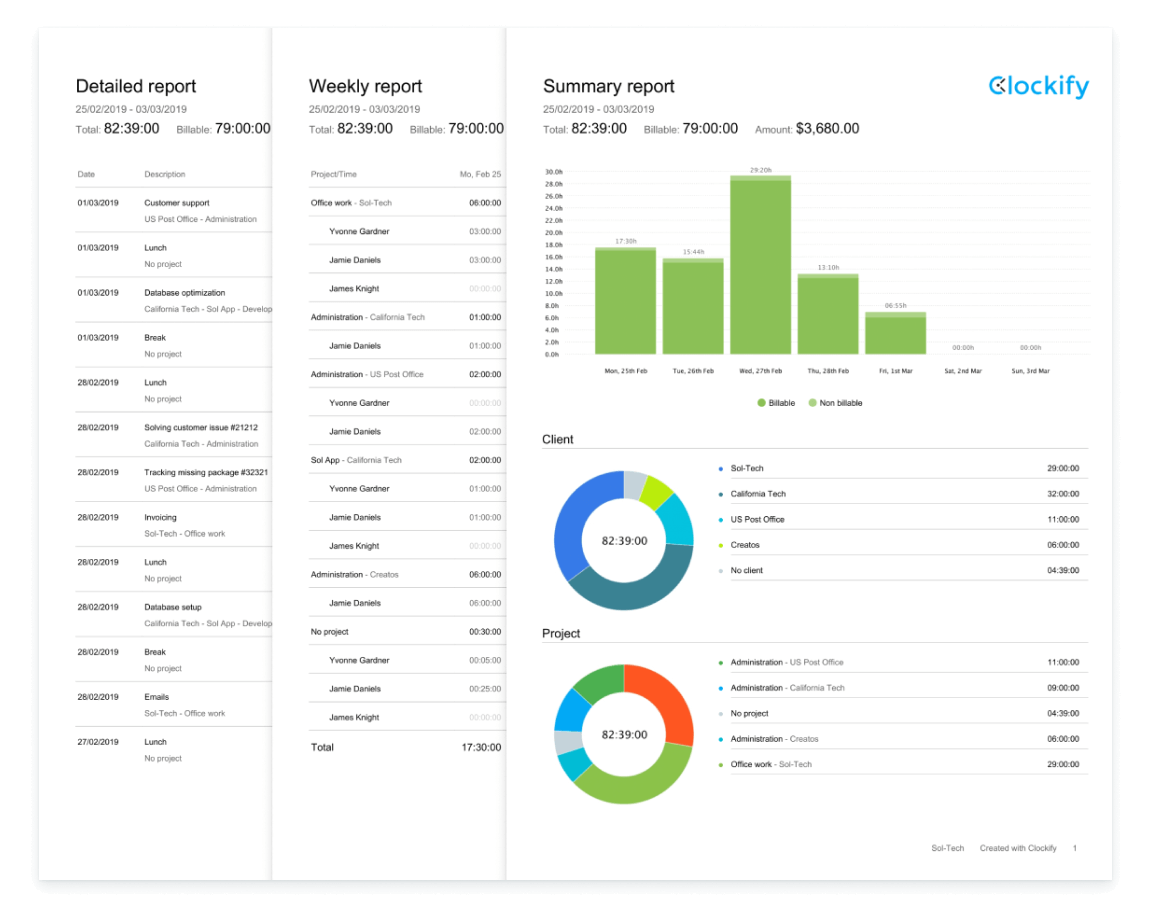Toggle the blue Administration - California Tech dot
This screenshot has height=909, width=1150.
(722, 688)
